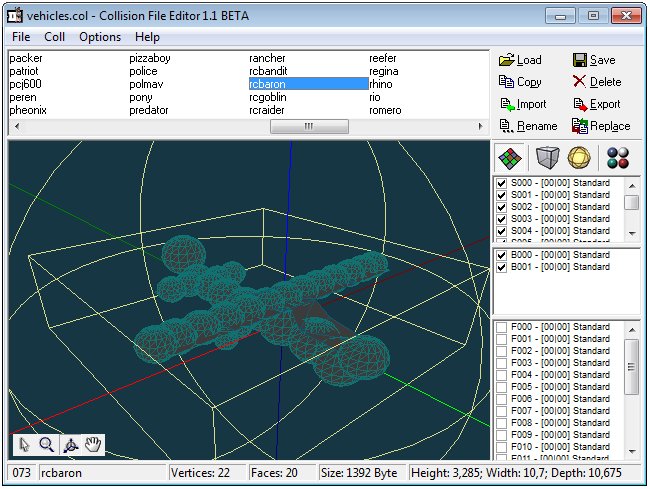Viewport: 650px width, 489px height.
Task: Click the Delete button
Action: 597,82
